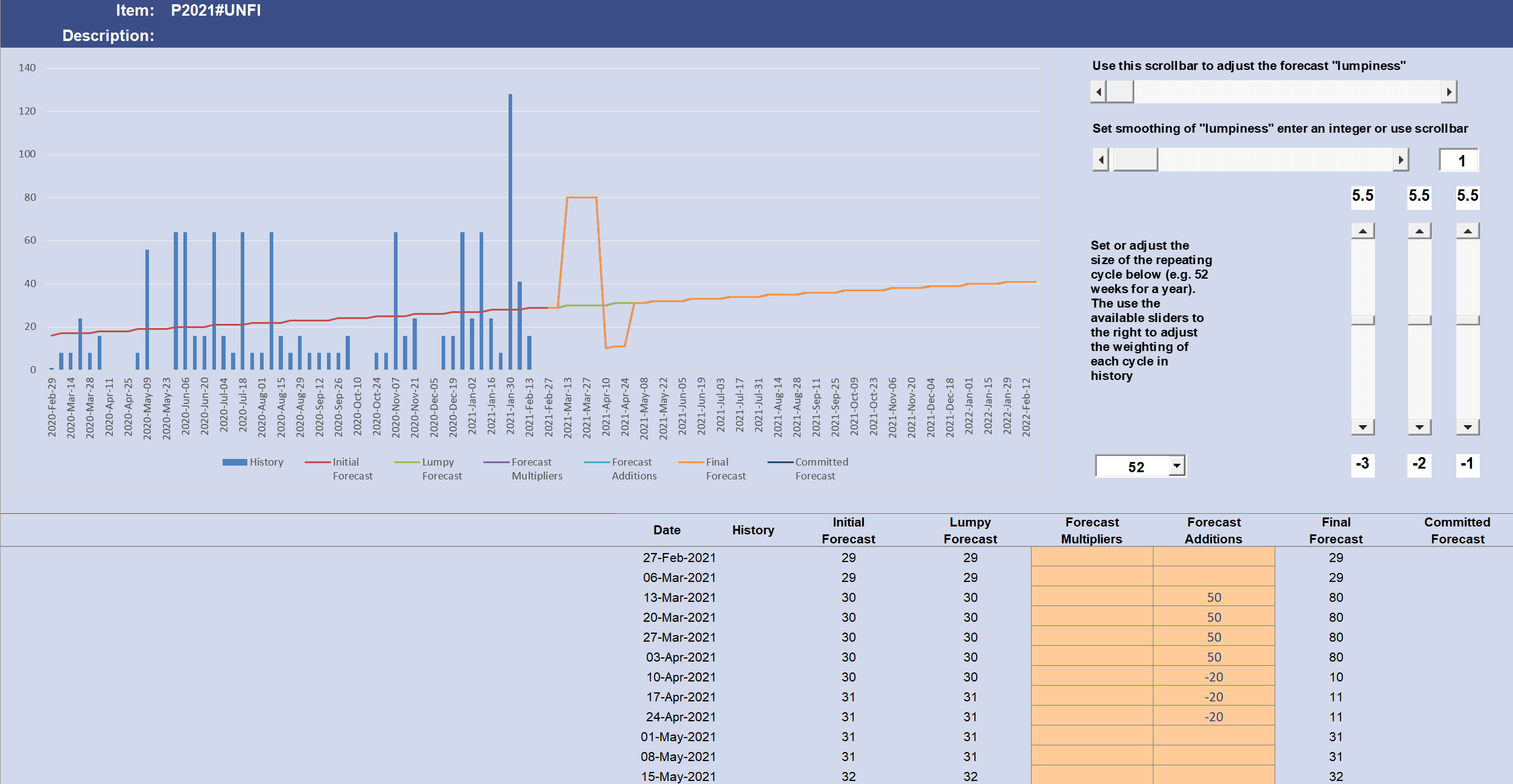Click right arrow of lumpiness scrollbar
The width and height of the screenshot is (1513, 784).
click(1449, 92)
